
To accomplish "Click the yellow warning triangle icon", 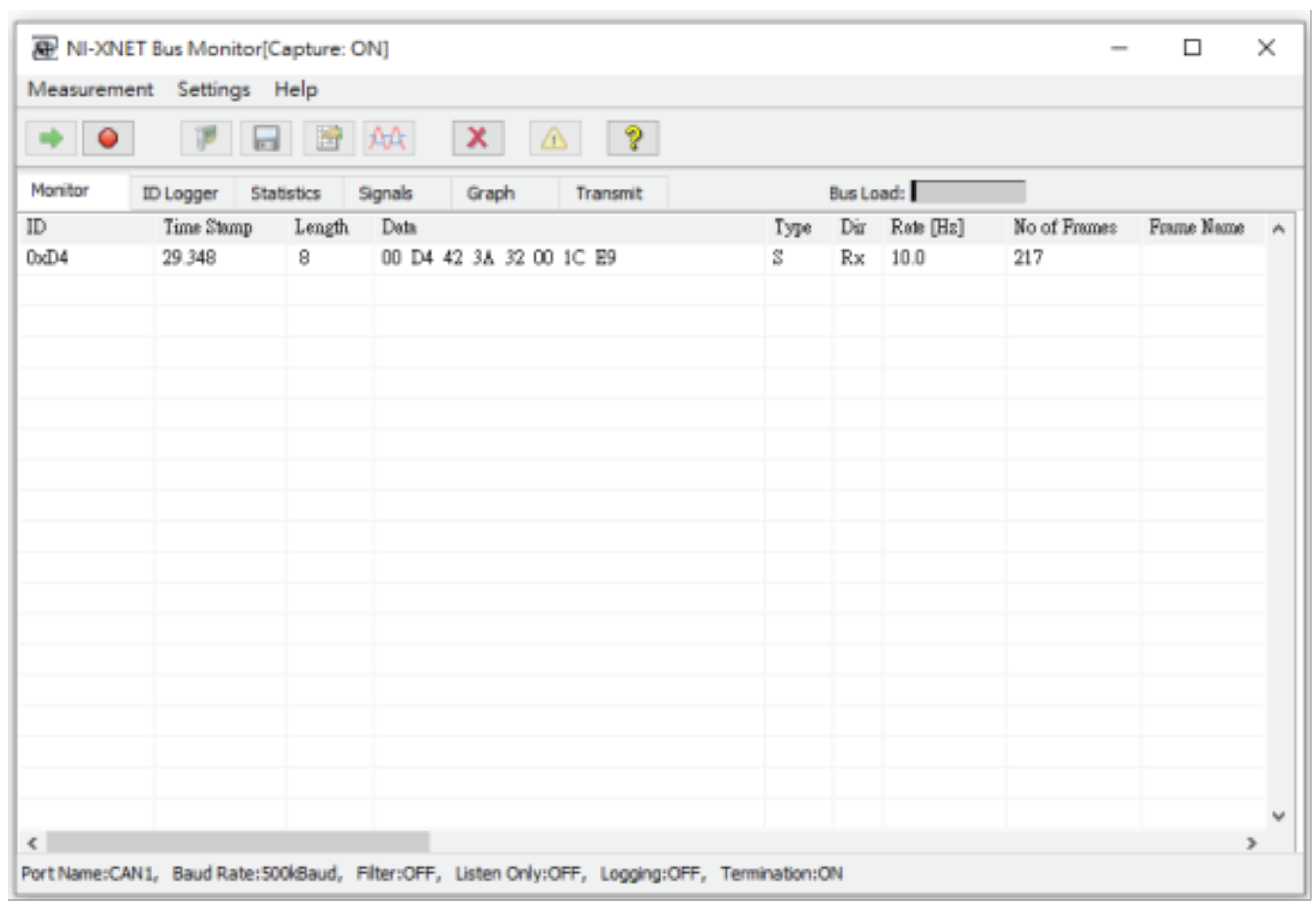I will 555,138.
